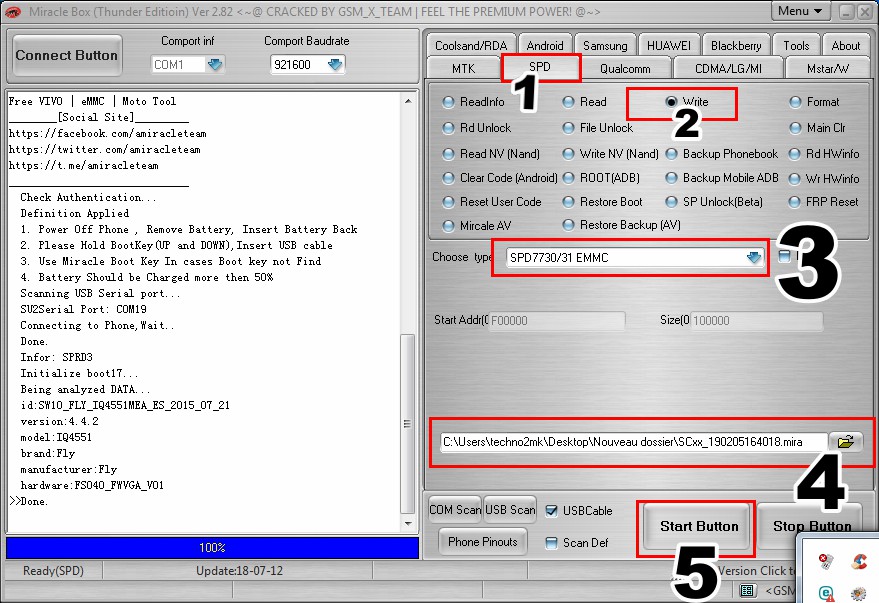Switch to the Qualcomm tab

625,69
